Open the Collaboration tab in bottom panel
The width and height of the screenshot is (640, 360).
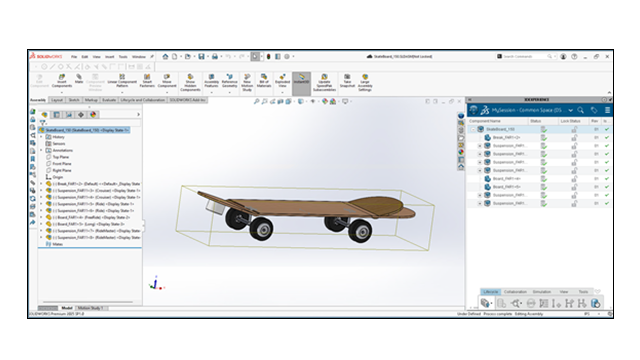point(515,292)
